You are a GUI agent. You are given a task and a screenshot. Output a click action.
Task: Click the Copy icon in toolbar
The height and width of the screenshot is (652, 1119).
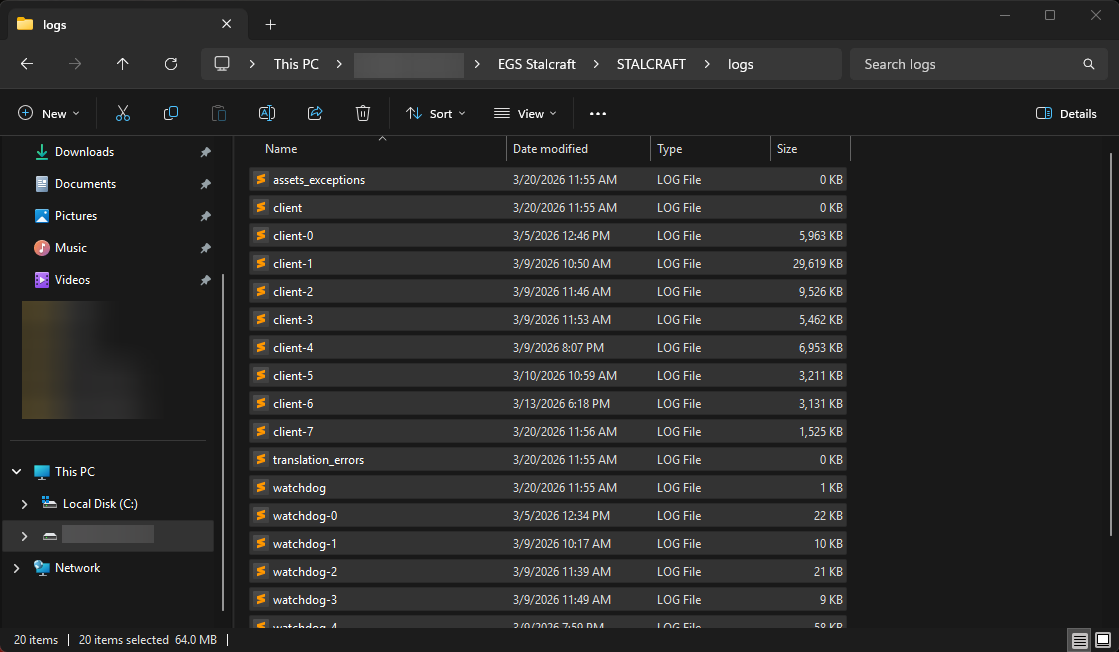pyautogui.click(x=171, y=114)
